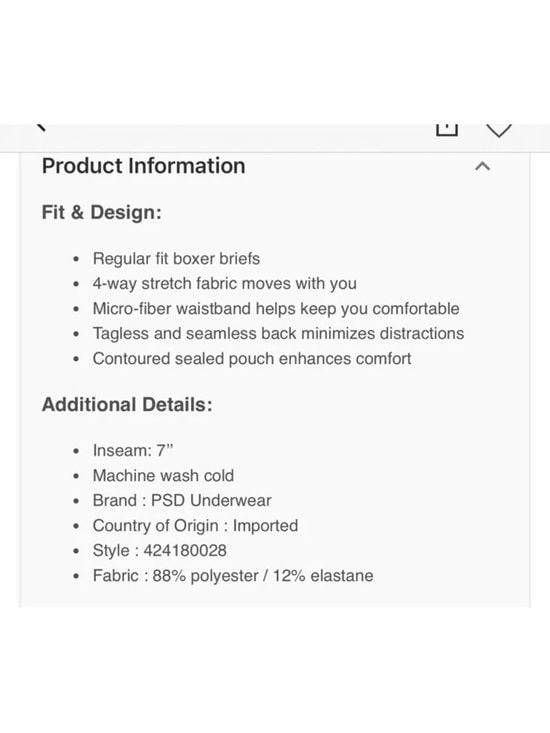Select the Machine wash cold line
This screenshot has height=733, width=550.
click(x=163, y=475)
